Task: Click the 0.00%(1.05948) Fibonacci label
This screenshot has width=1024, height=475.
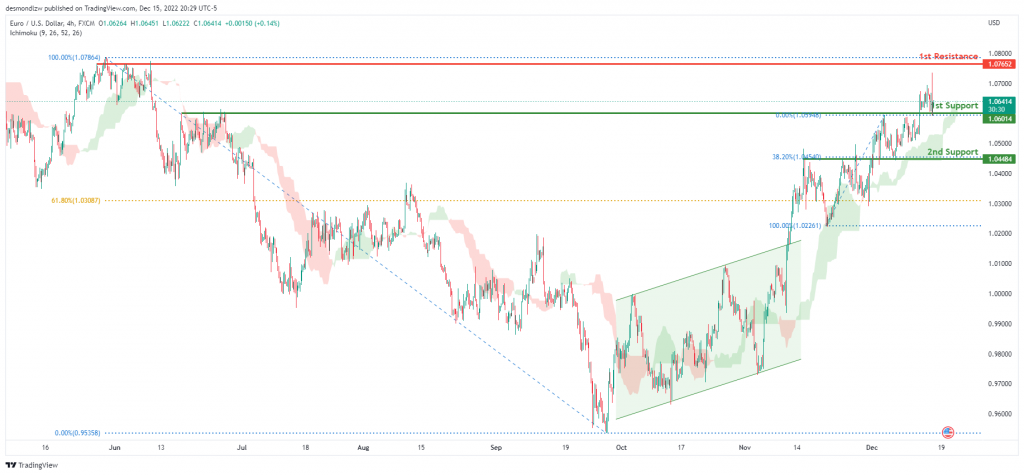Action: [798, 115]
